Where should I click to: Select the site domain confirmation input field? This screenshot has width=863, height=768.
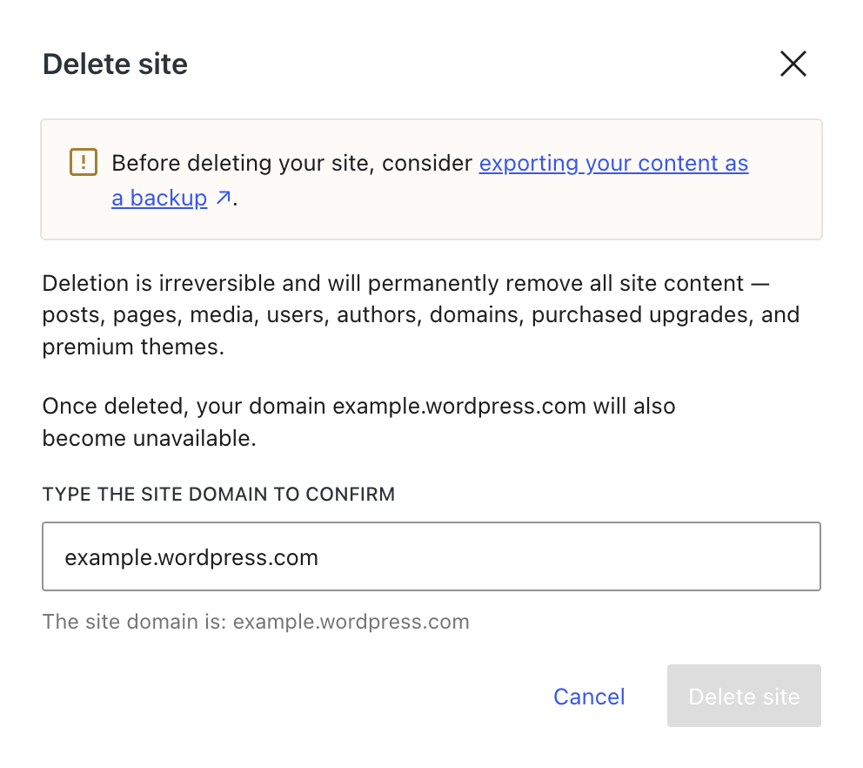(430, 556)
